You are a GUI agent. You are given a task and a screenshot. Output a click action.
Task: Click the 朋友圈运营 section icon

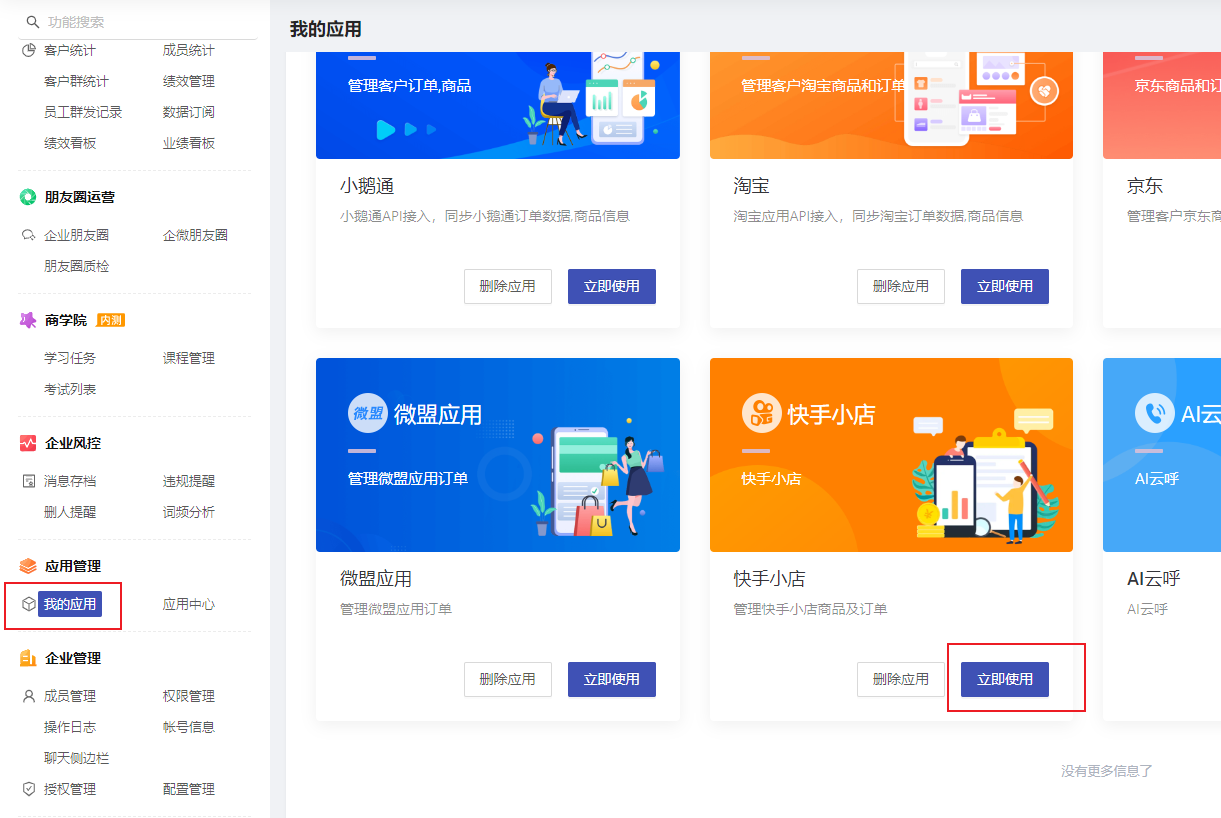tap(28, 197)
